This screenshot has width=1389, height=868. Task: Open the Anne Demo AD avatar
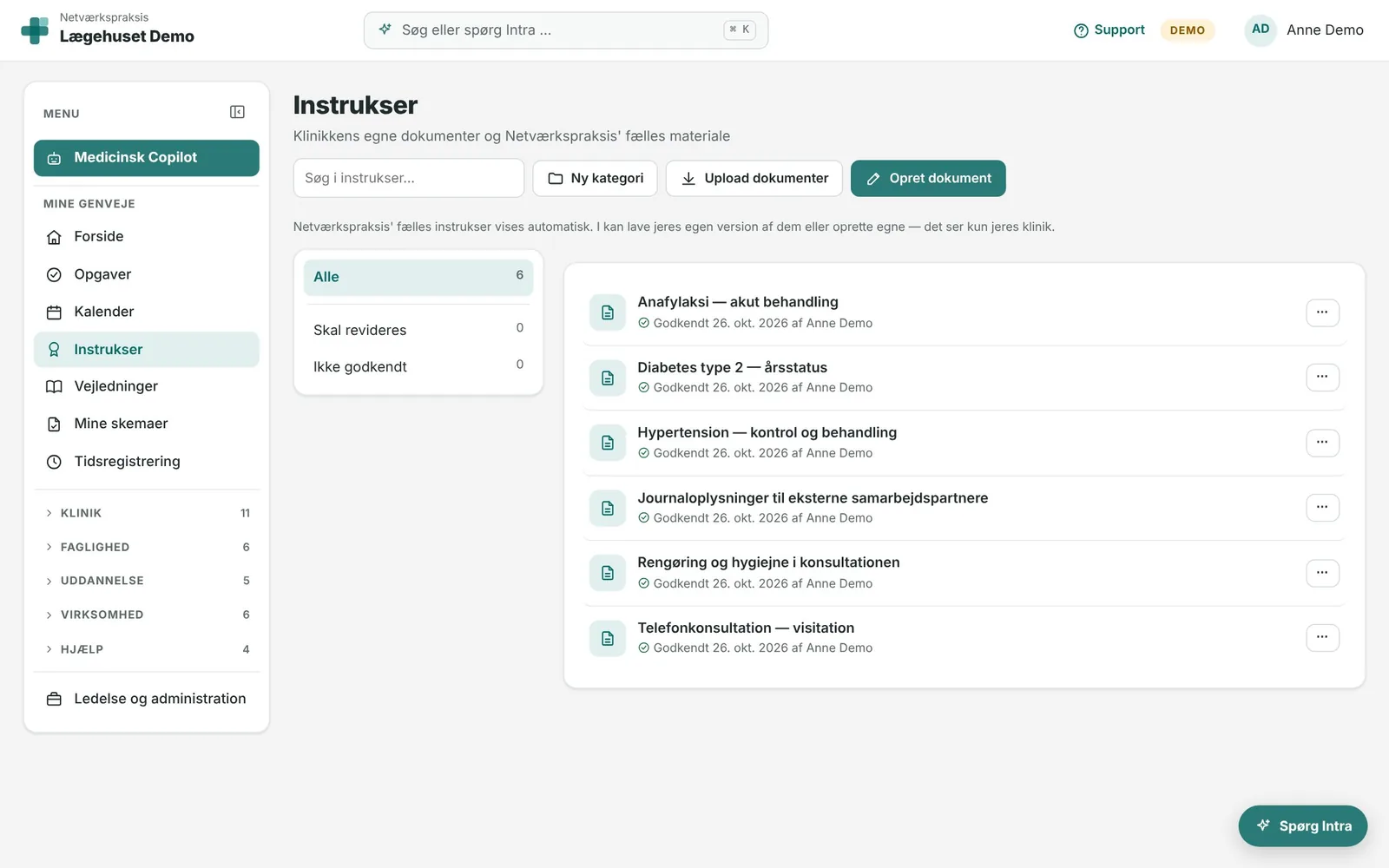[1260, 30]
